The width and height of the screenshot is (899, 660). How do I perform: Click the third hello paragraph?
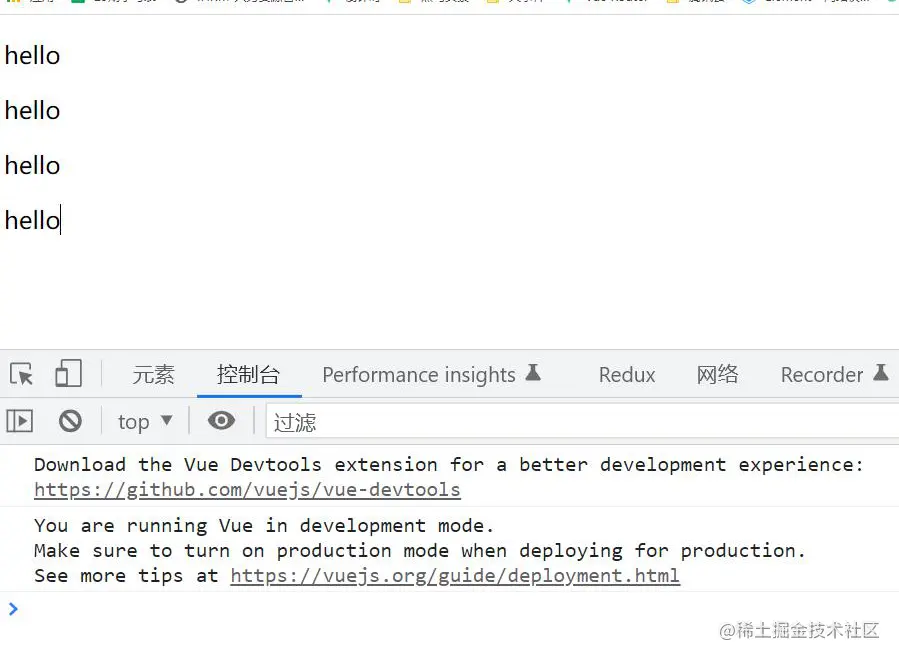click(32, 166)
